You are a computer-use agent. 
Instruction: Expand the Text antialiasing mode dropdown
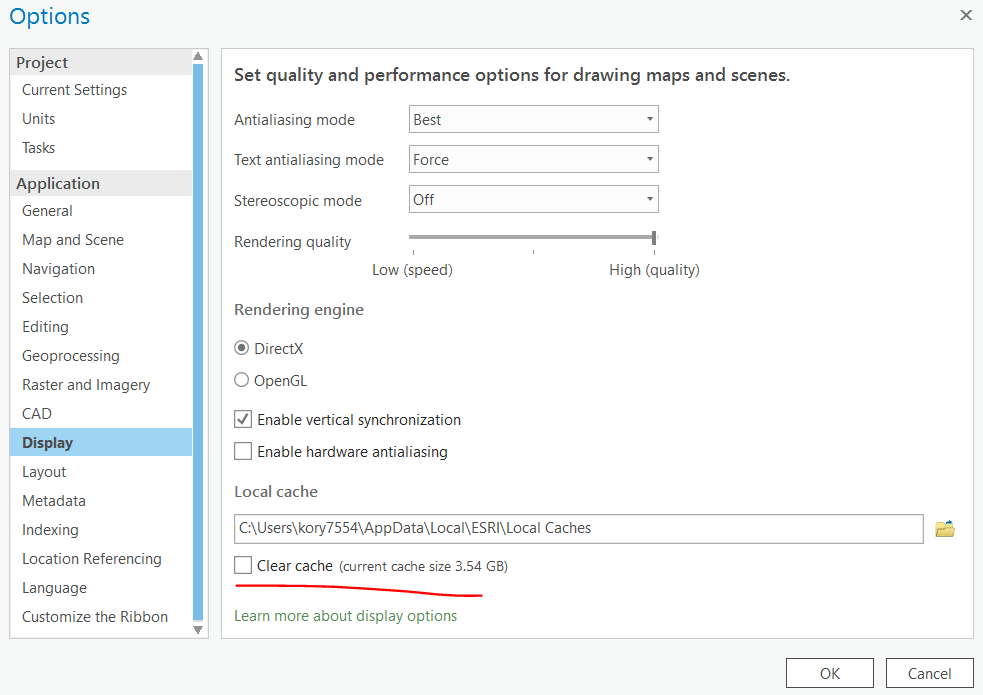coord(533,160)
